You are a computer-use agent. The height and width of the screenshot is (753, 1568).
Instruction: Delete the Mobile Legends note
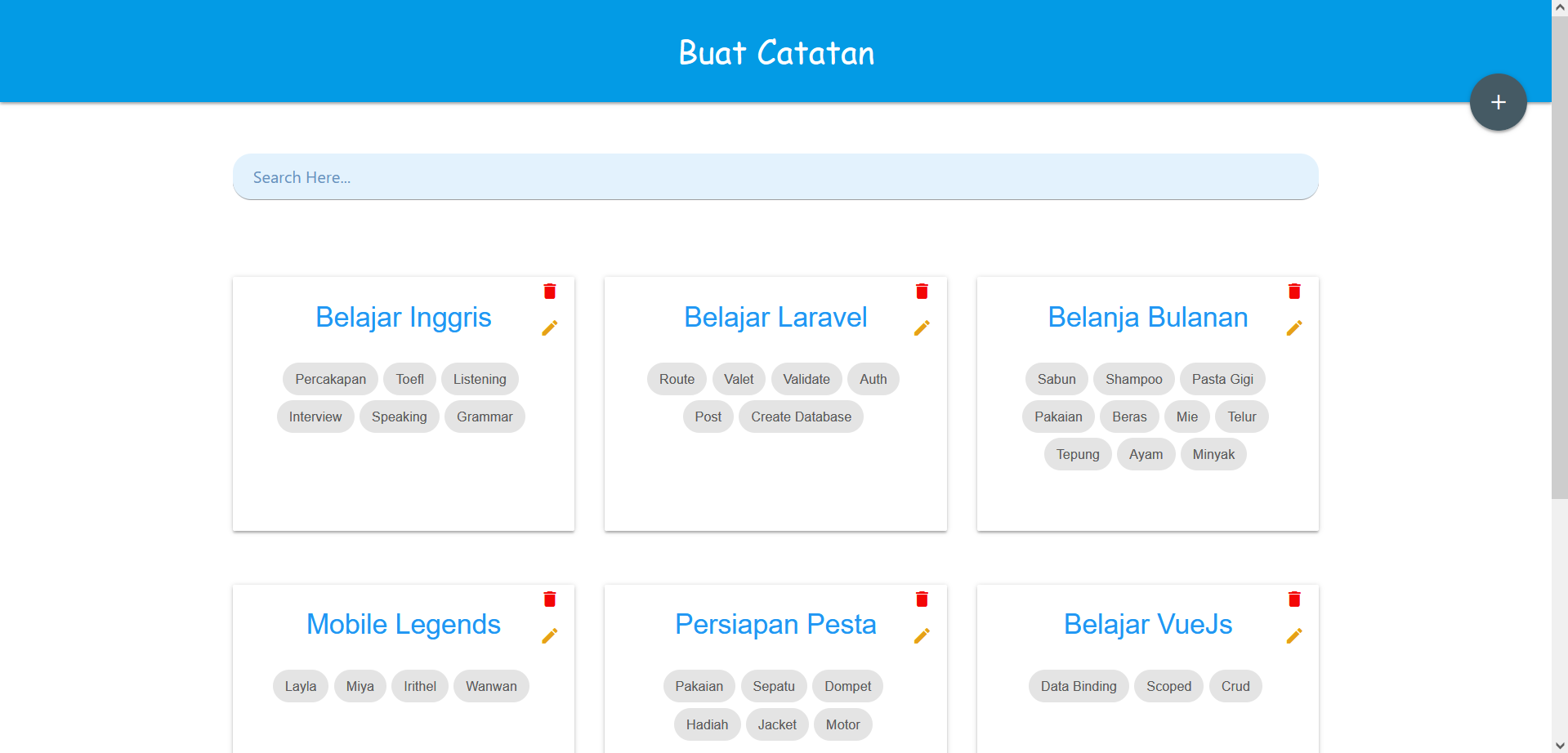click(x=550, y=599)
